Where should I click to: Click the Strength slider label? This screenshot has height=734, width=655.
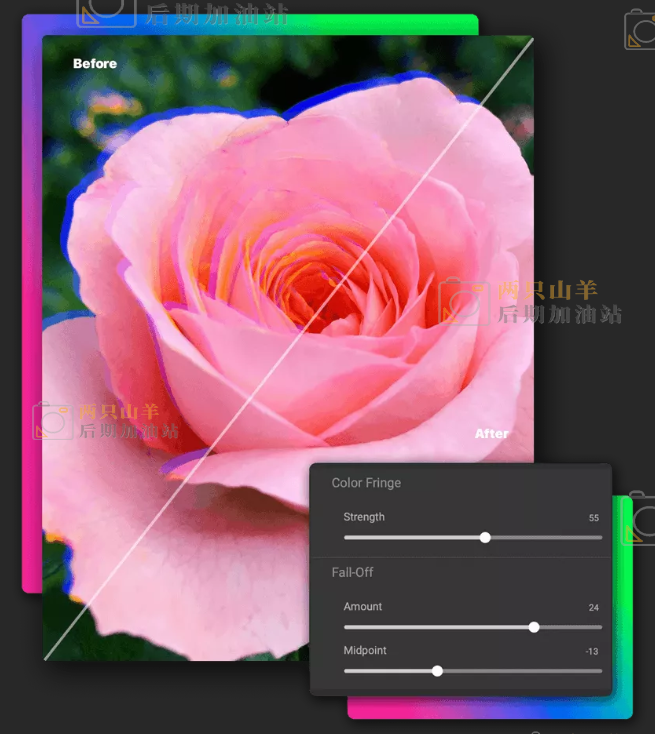point(364,517)
